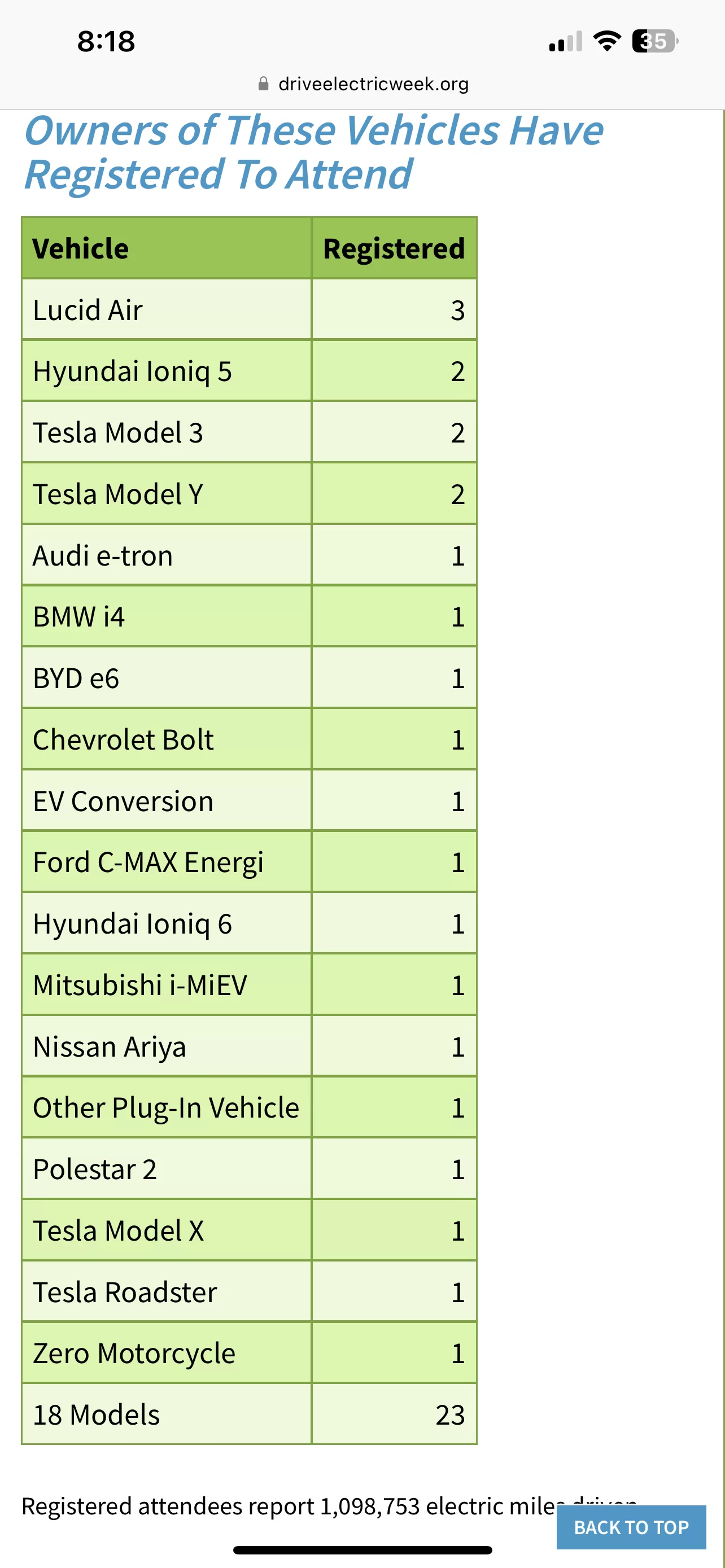
Task: Tap the home indicator bar
Action: (363, 1550)
